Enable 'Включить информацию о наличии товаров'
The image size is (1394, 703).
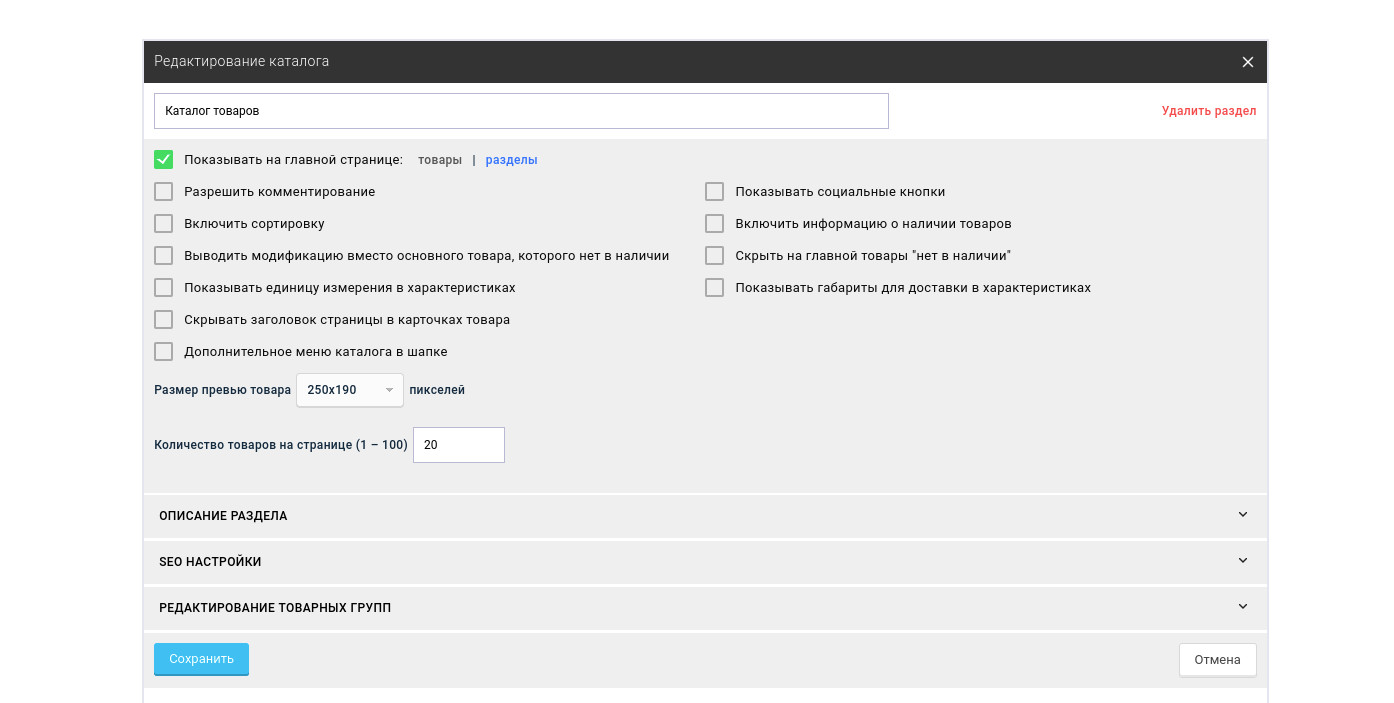pos(714,224)
